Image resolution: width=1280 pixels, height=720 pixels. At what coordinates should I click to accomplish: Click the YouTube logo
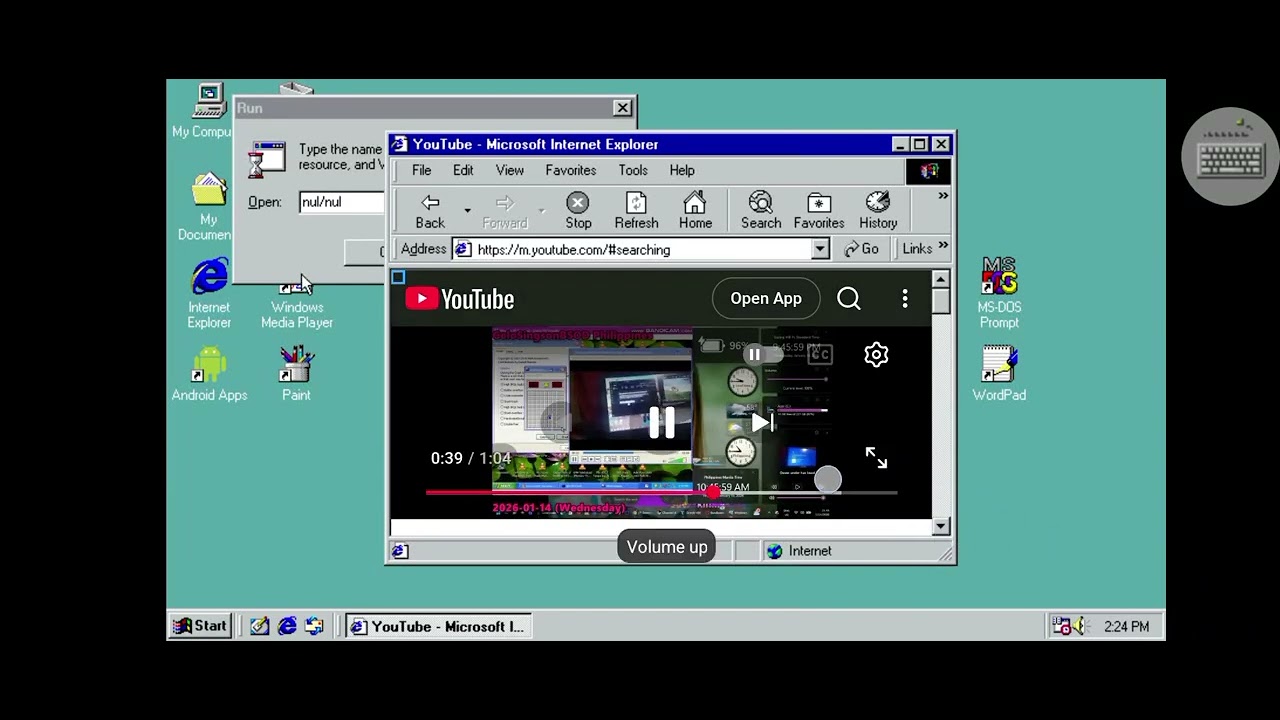[460, 299]
